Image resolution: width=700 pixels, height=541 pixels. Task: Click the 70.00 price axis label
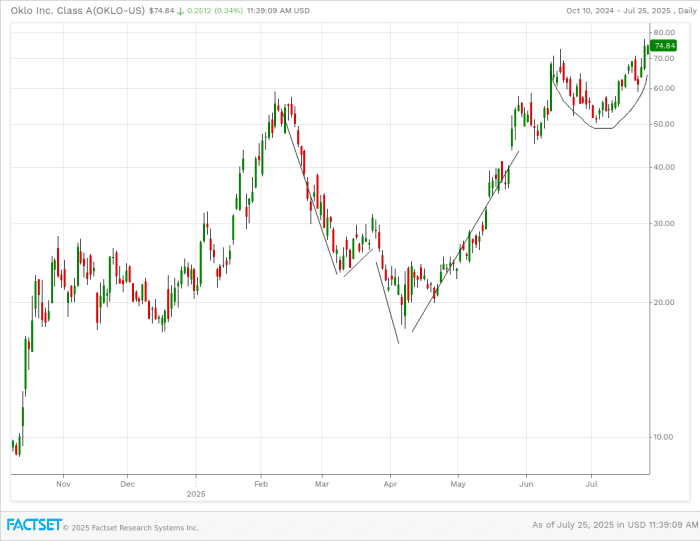pyautogui.click(x=664, y=58)
